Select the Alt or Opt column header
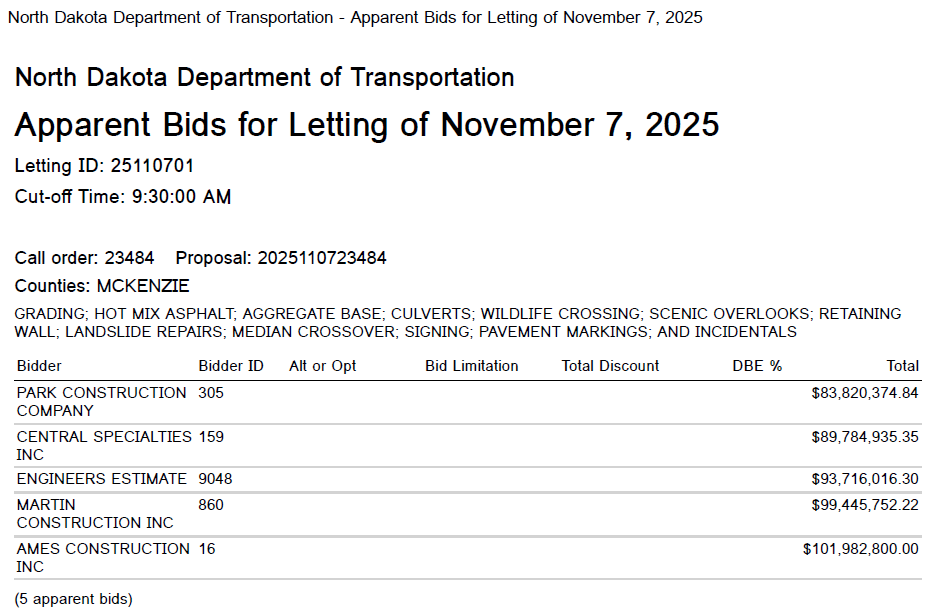Viewport: 952px width, 616px height. click(323, 366)
